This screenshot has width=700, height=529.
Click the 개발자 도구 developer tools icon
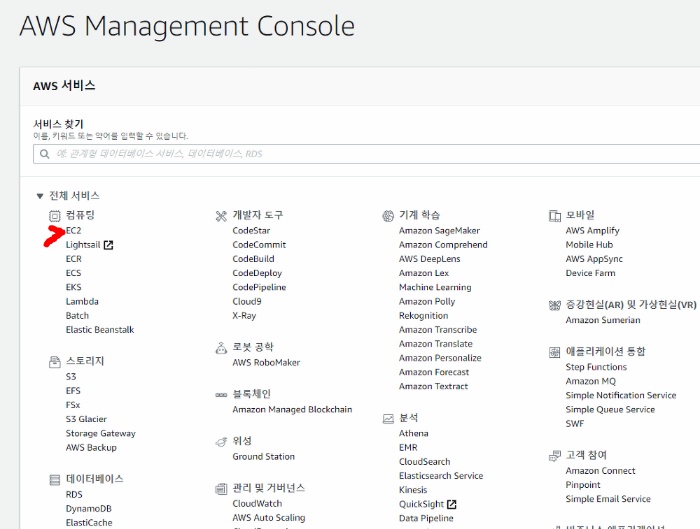coord(221,217)
